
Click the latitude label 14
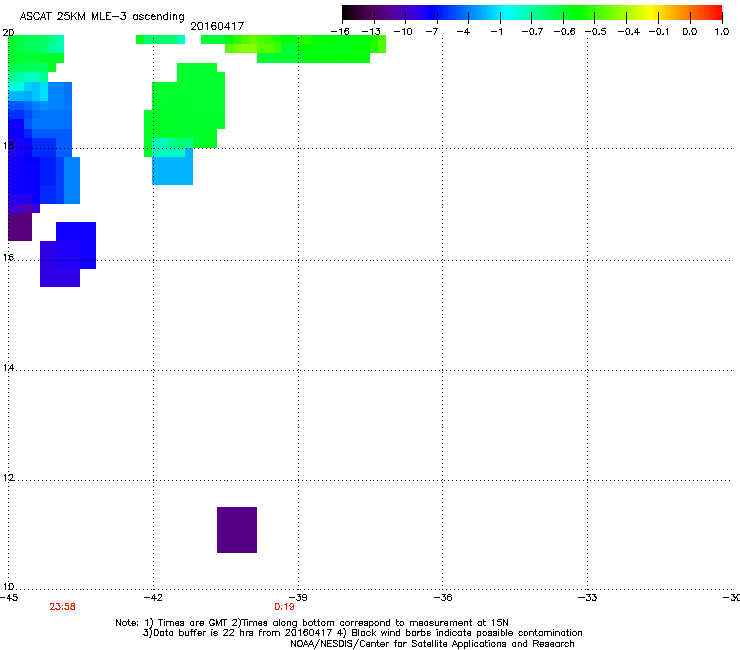(8, 368)
